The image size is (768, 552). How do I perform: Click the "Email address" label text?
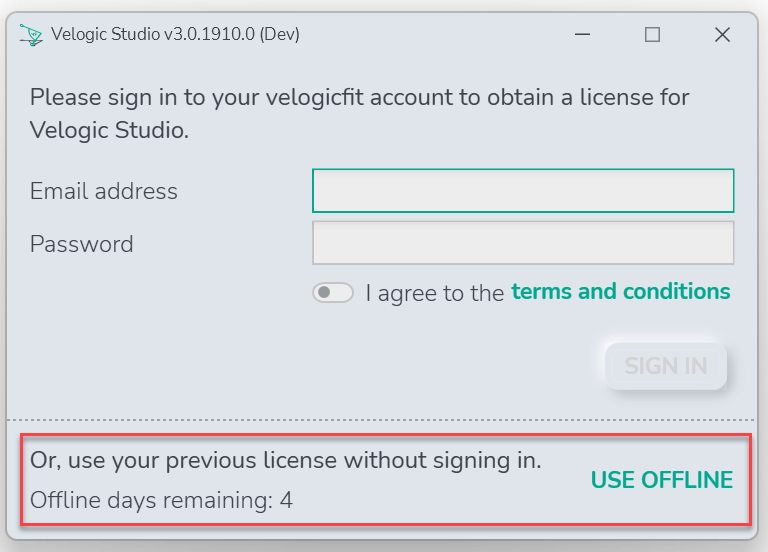tap(104, 191)
